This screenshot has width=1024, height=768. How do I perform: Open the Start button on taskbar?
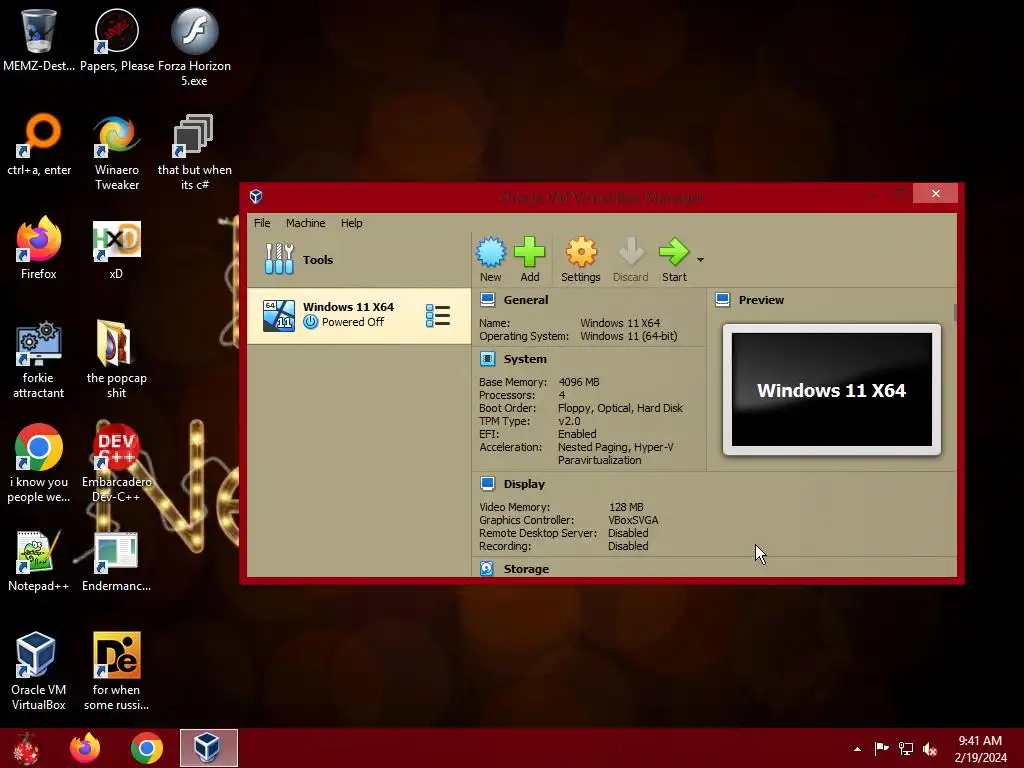click(x=27, y=748)
